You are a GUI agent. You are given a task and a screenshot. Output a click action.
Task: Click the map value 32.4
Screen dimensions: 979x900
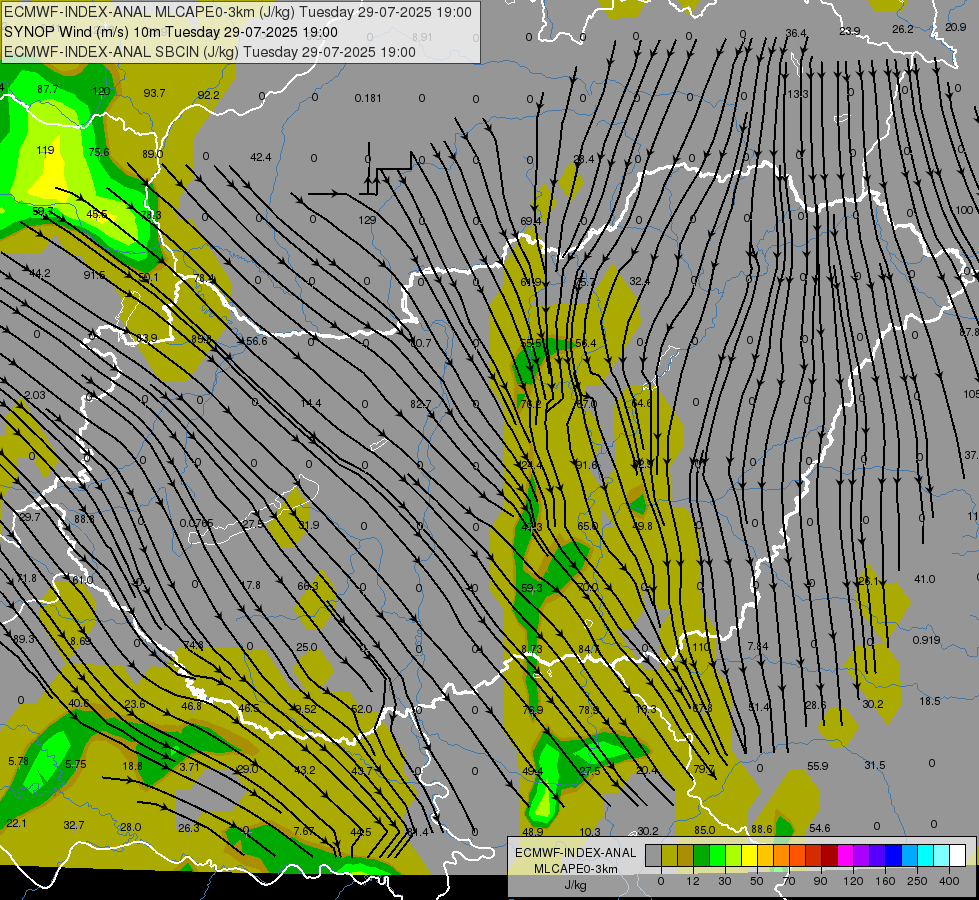(x=639, y=281)
